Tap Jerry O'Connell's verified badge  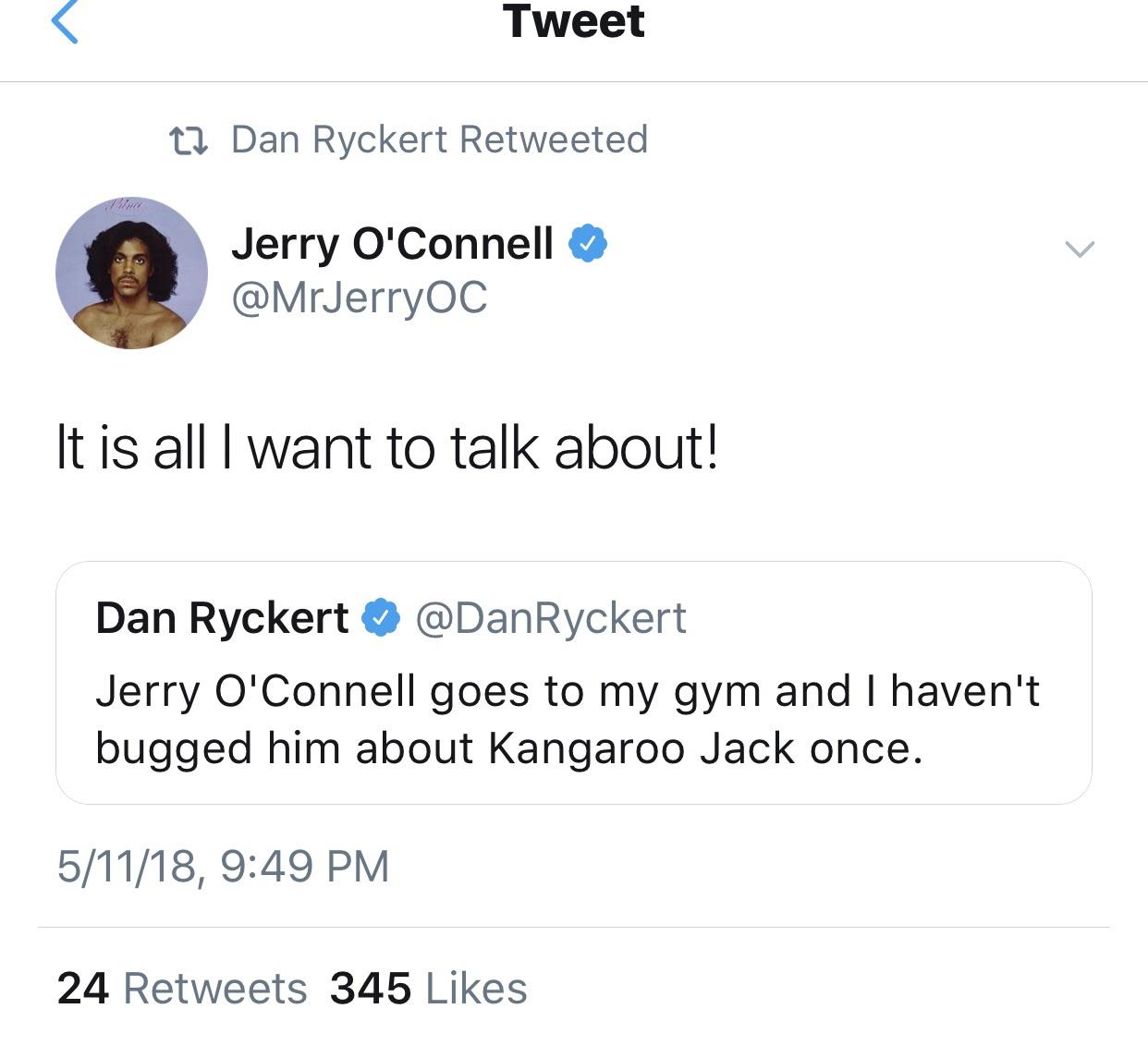click(591, 243)
